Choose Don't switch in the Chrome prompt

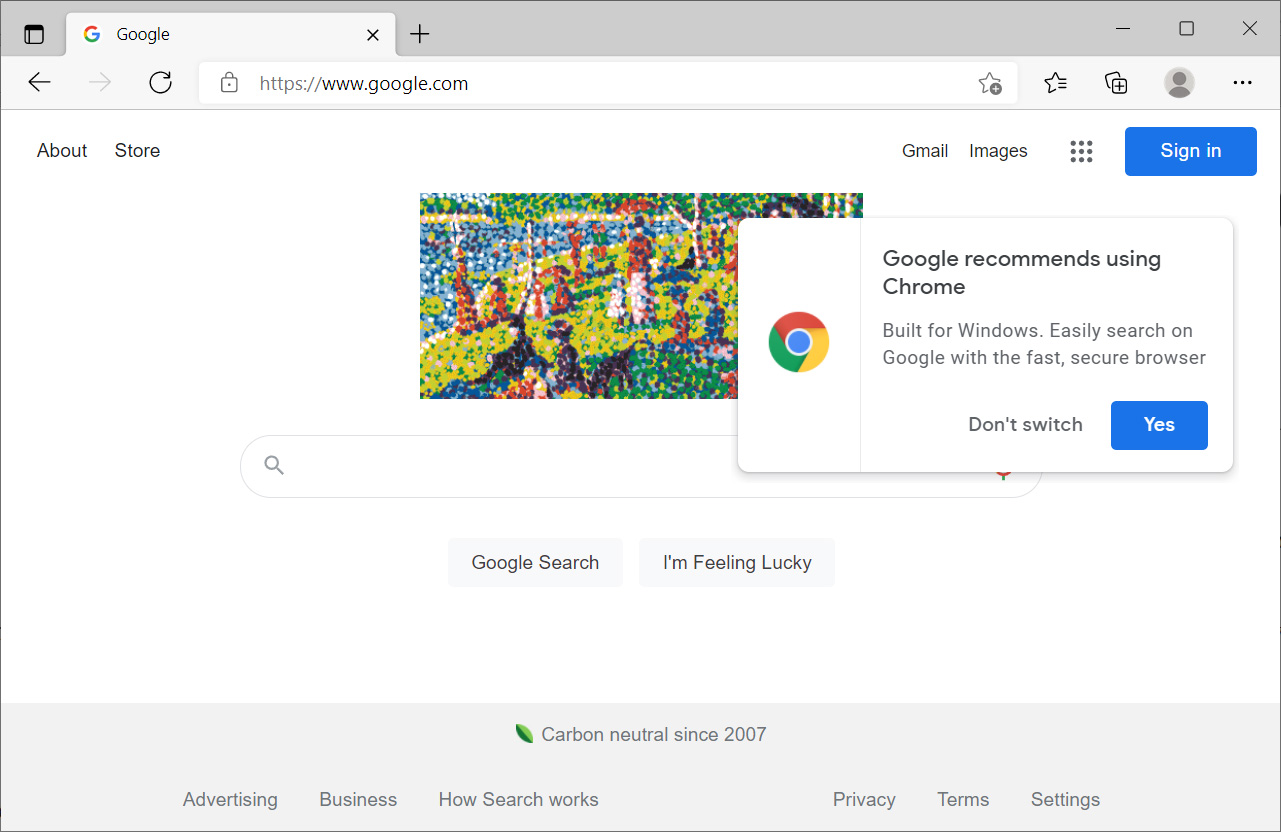click(1025, 425)
